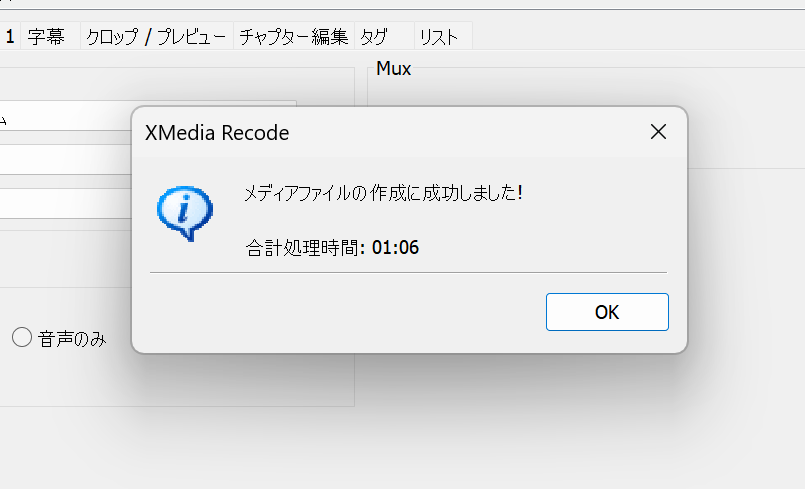Click the XMedia Recode dialog title
Image resolution: width=805 pixels, height=489 pixels.
point(217,132)
